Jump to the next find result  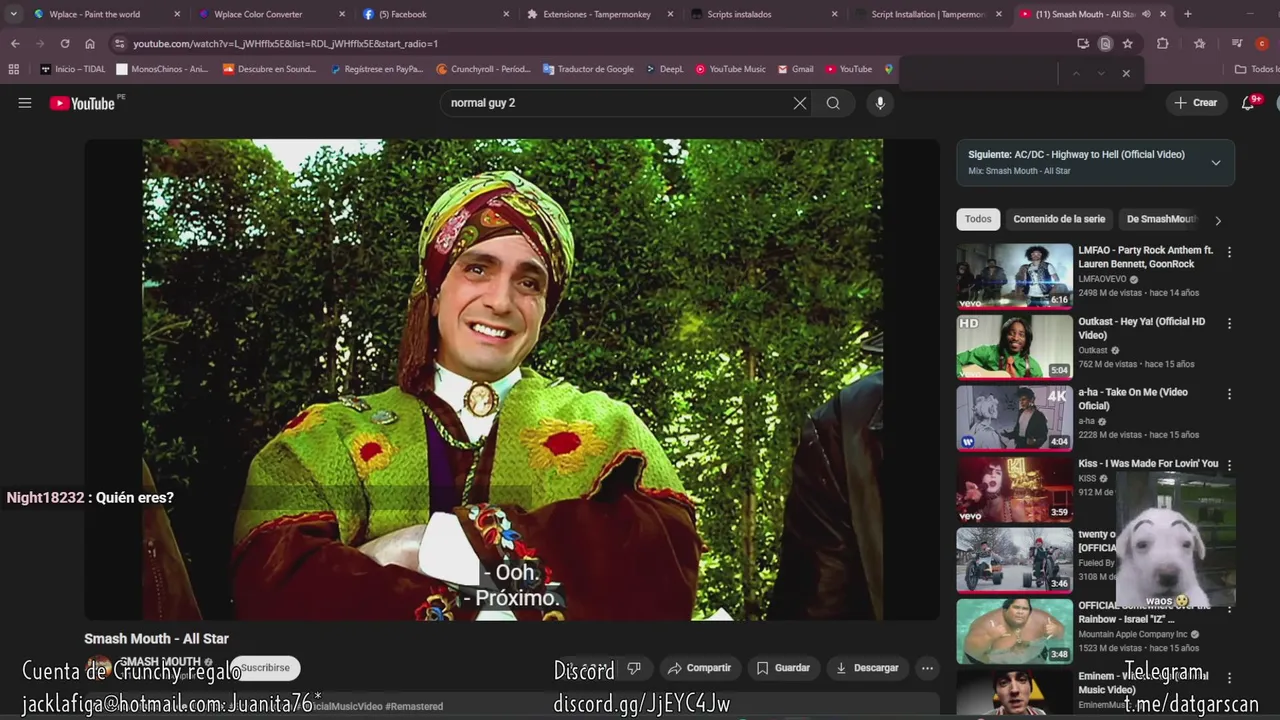[1101, 73]
